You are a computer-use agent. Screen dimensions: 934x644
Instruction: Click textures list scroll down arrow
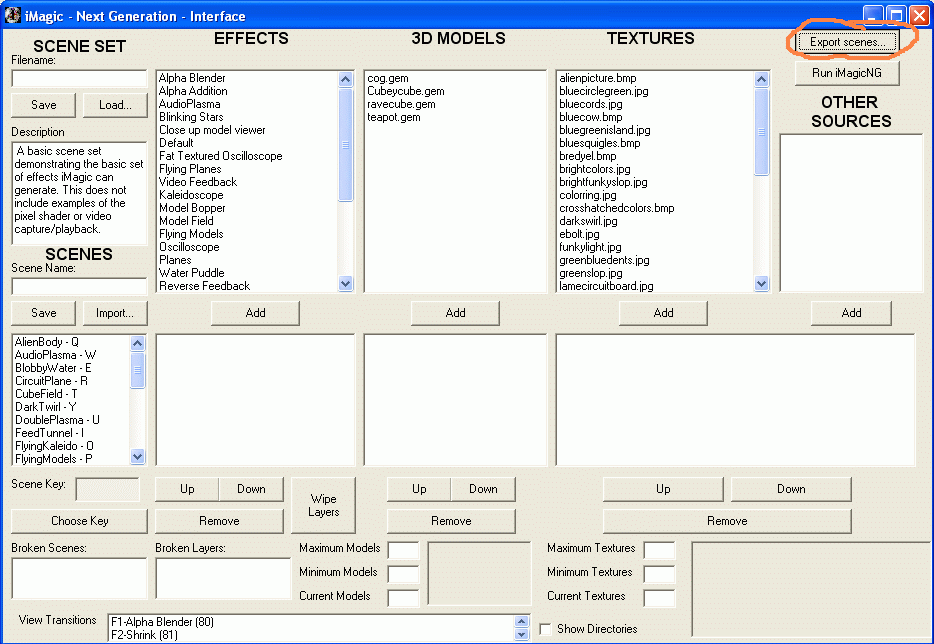761,284
